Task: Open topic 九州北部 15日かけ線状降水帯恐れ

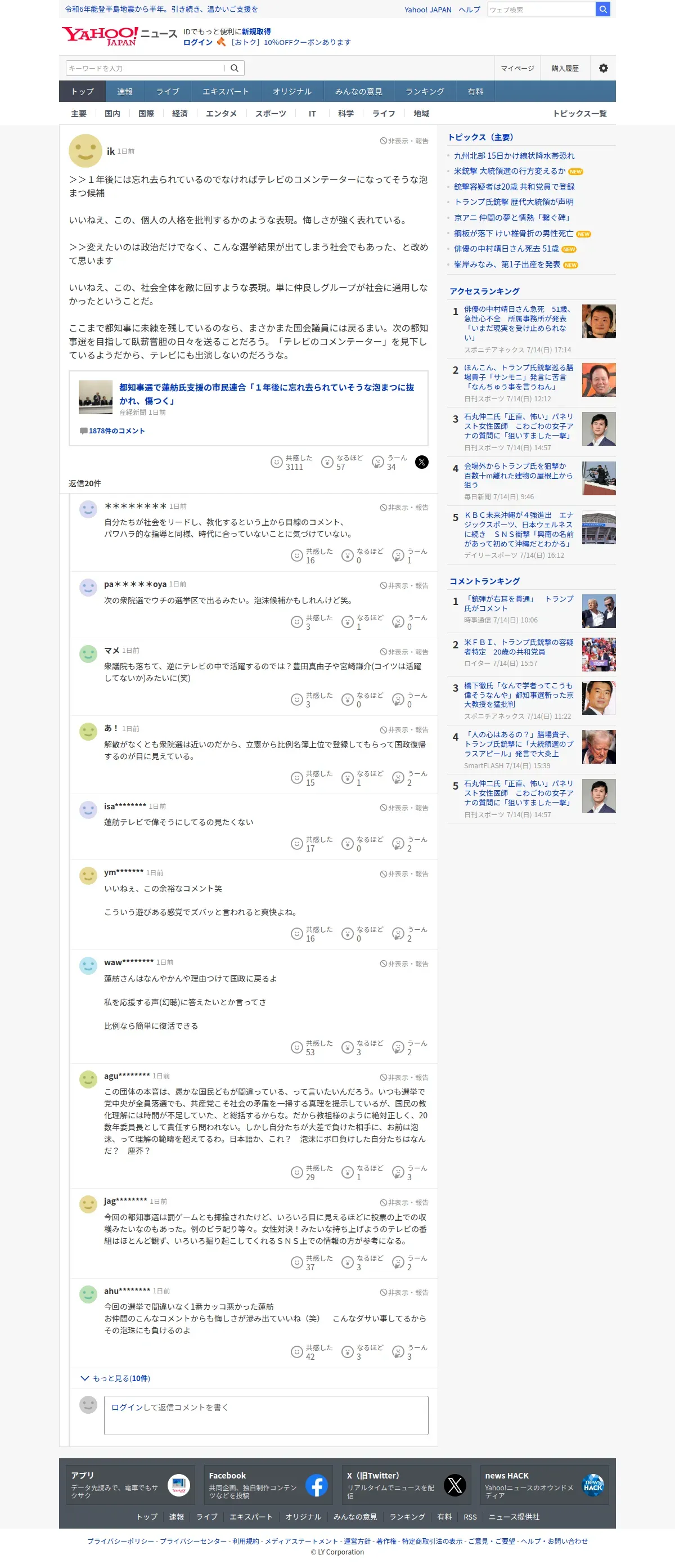Action: tap(514, 156)
